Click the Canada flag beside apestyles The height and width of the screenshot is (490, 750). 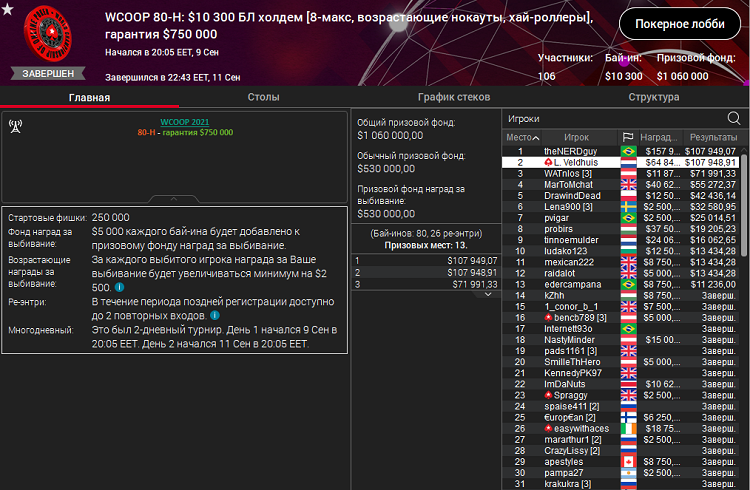pos(629,462)
